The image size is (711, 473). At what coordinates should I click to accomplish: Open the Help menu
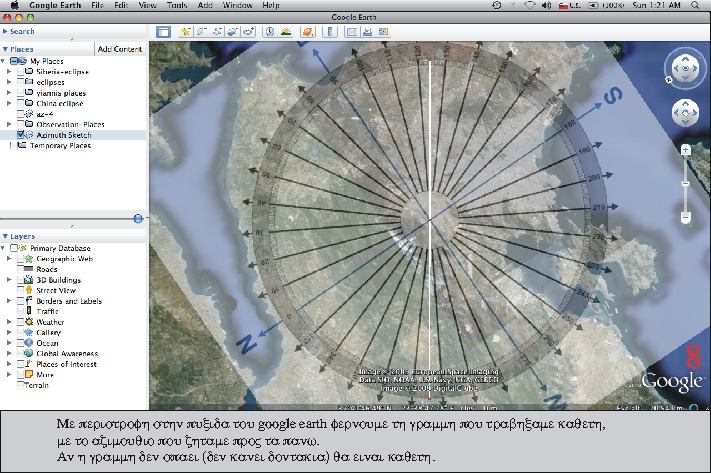[x=271, y=5]
